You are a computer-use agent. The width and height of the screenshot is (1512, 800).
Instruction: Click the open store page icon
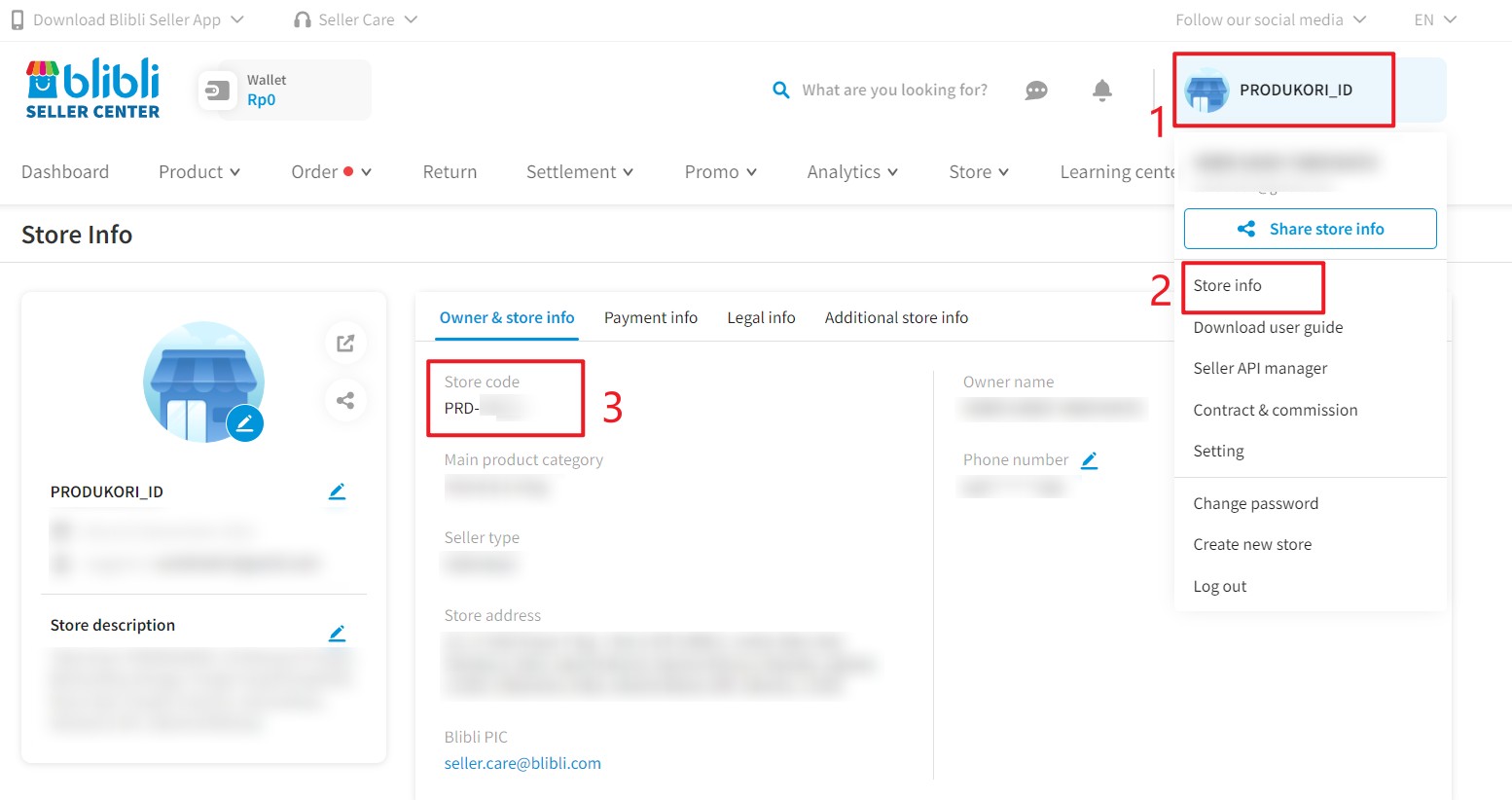coord(345,343)
